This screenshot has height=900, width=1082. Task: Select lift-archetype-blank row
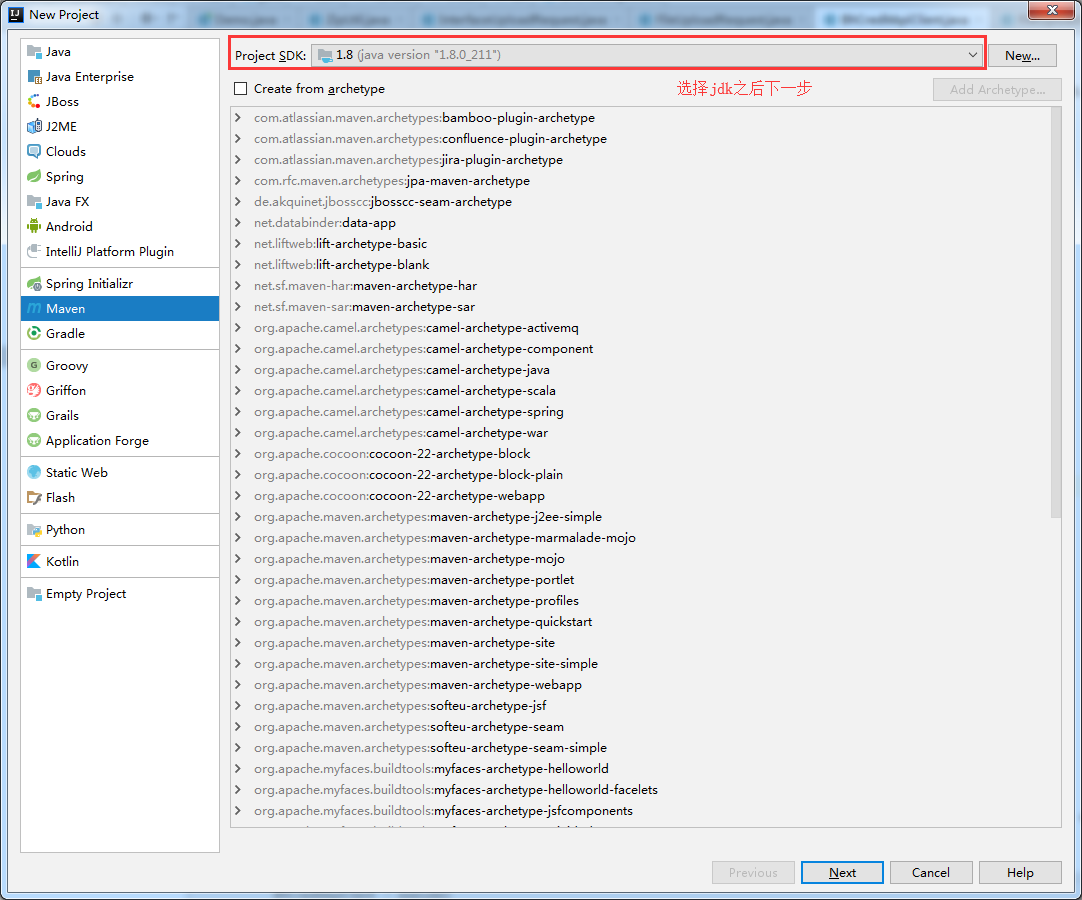641,264
